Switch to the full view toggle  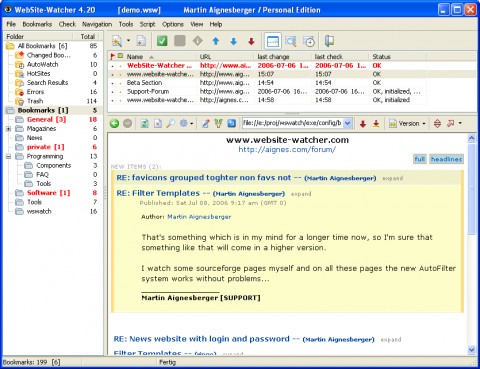(x=420, y=159)
